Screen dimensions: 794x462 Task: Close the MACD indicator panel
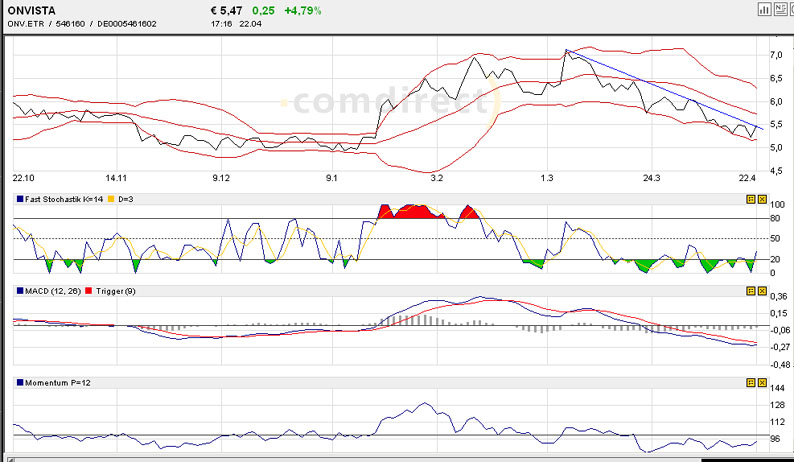click(x=761, y=290)
